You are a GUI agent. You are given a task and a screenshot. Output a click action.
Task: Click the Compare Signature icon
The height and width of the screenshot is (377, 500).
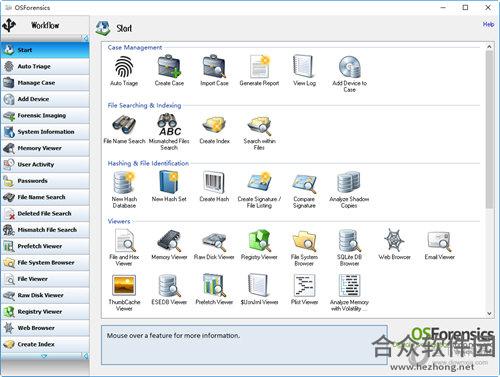pos(304,183)
